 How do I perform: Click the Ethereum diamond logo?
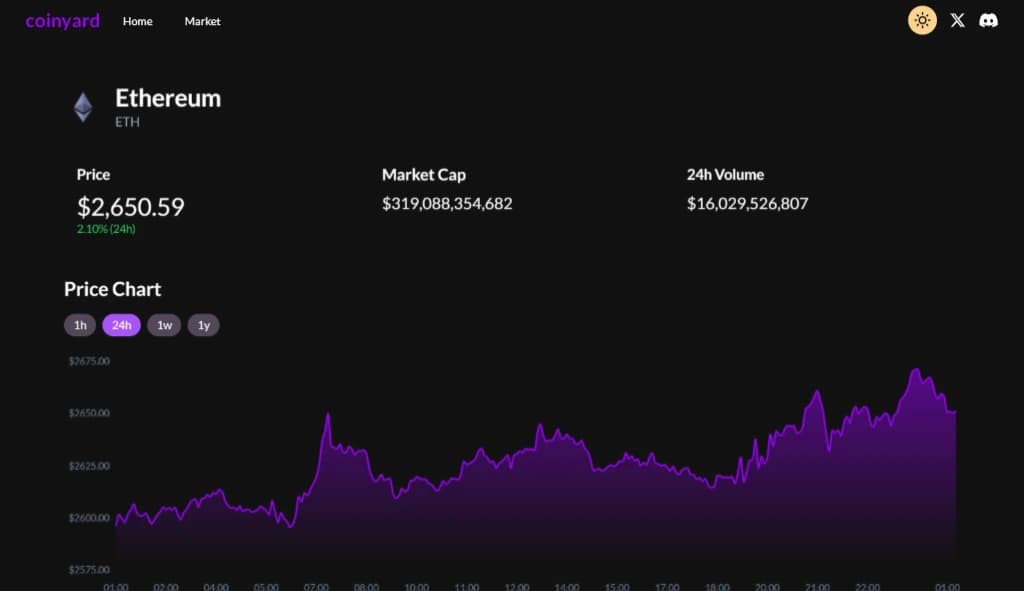click(83, 107)
